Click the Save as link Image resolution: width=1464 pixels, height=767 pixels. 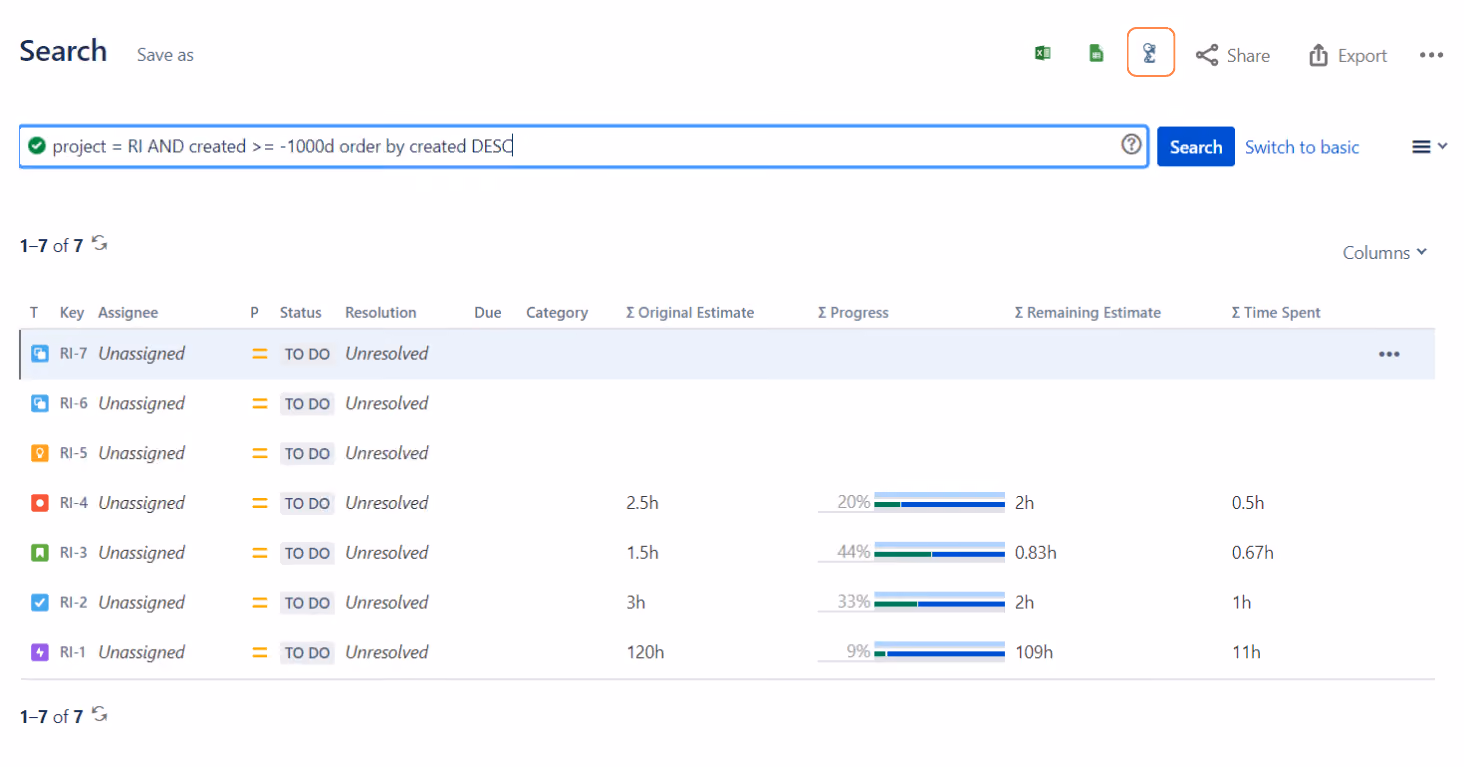(165, 55)
